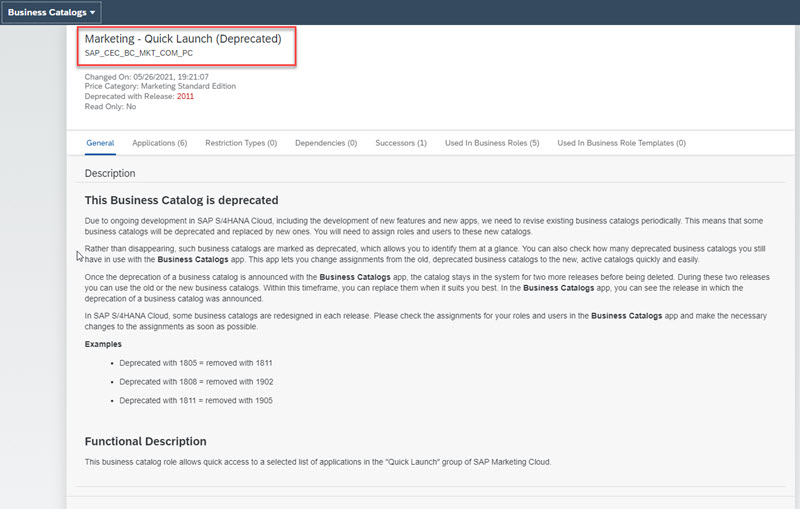The height and width of the screenshot is (509, 800).
Task: Select the SAP_CEC_BC_MKT_COM_PC catalog ID
Action: pos(139,53)
